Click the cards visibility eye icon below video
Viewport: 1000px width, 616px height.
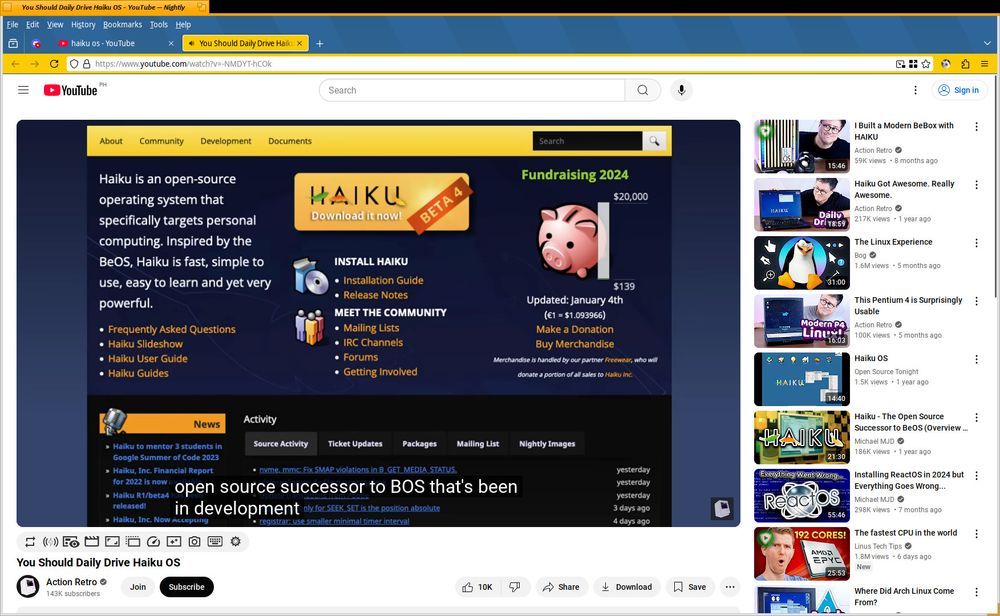pyautogui.click(x=71, y=541)
